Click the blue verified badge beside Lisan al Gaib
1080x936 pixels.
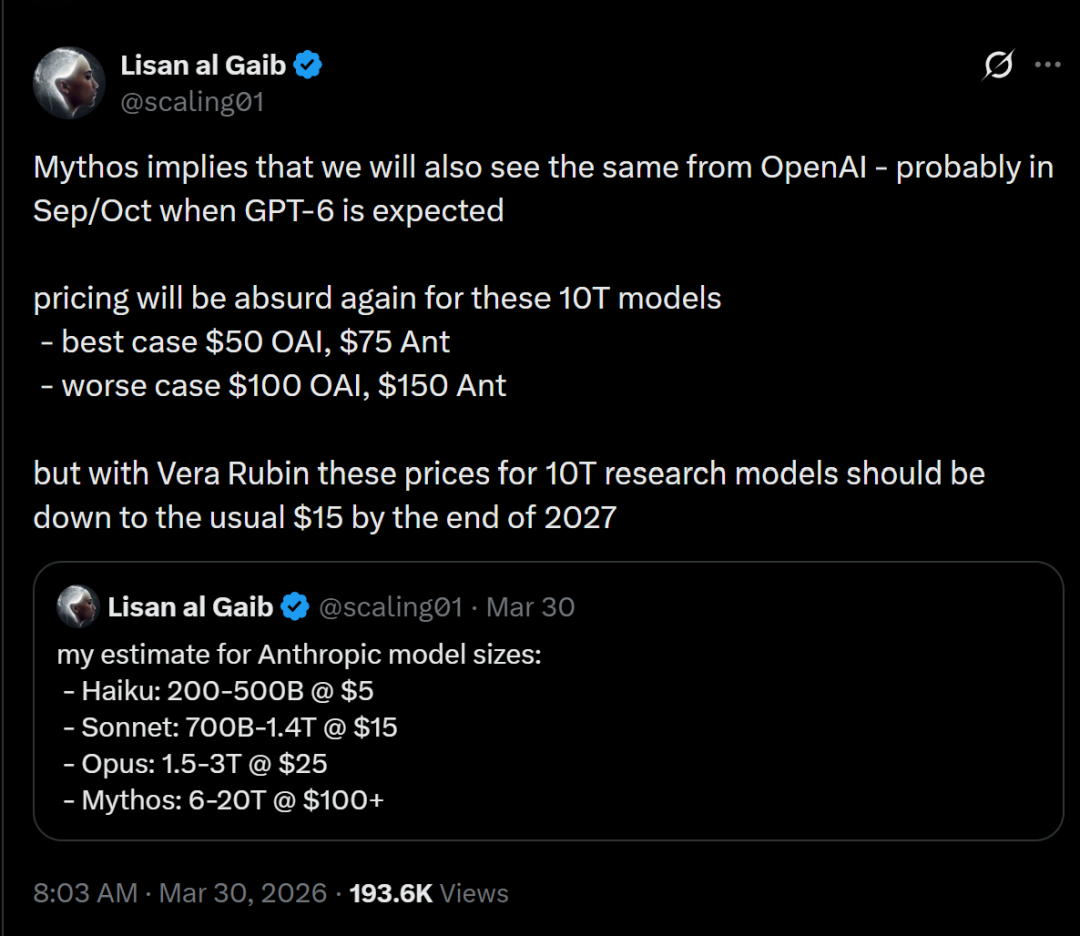pos(307,65)
